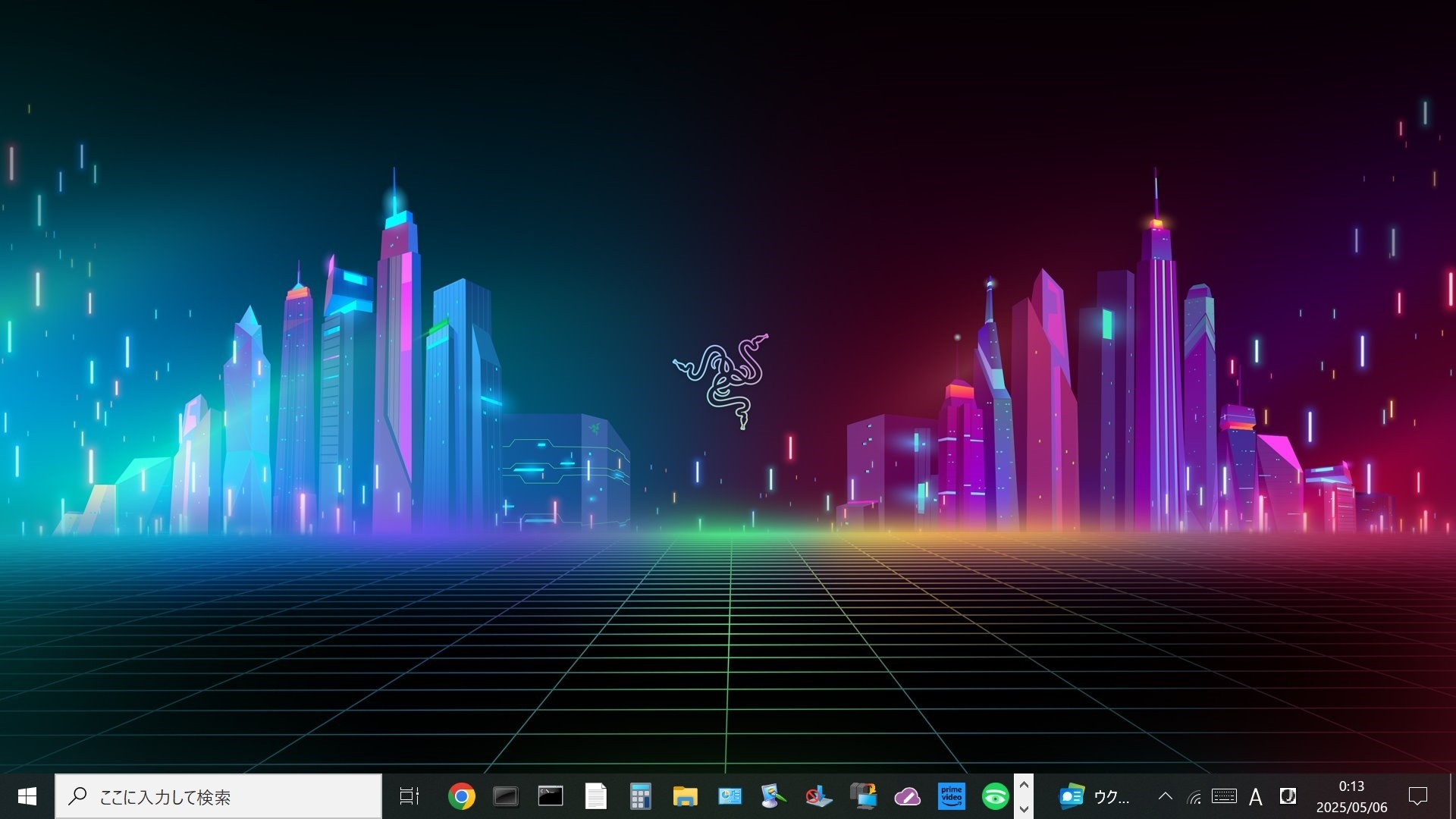Open the Control Panel taskbar icon

tap(730, 796)
